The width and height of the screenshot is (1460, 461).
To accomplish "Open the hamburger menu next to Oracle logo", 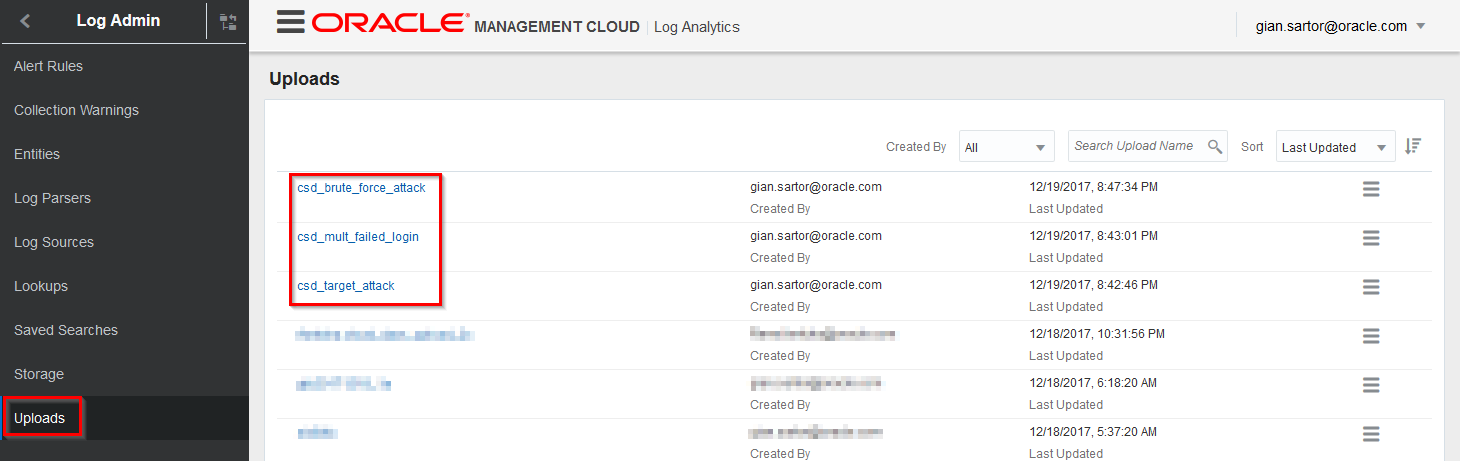I will point(291,22).
